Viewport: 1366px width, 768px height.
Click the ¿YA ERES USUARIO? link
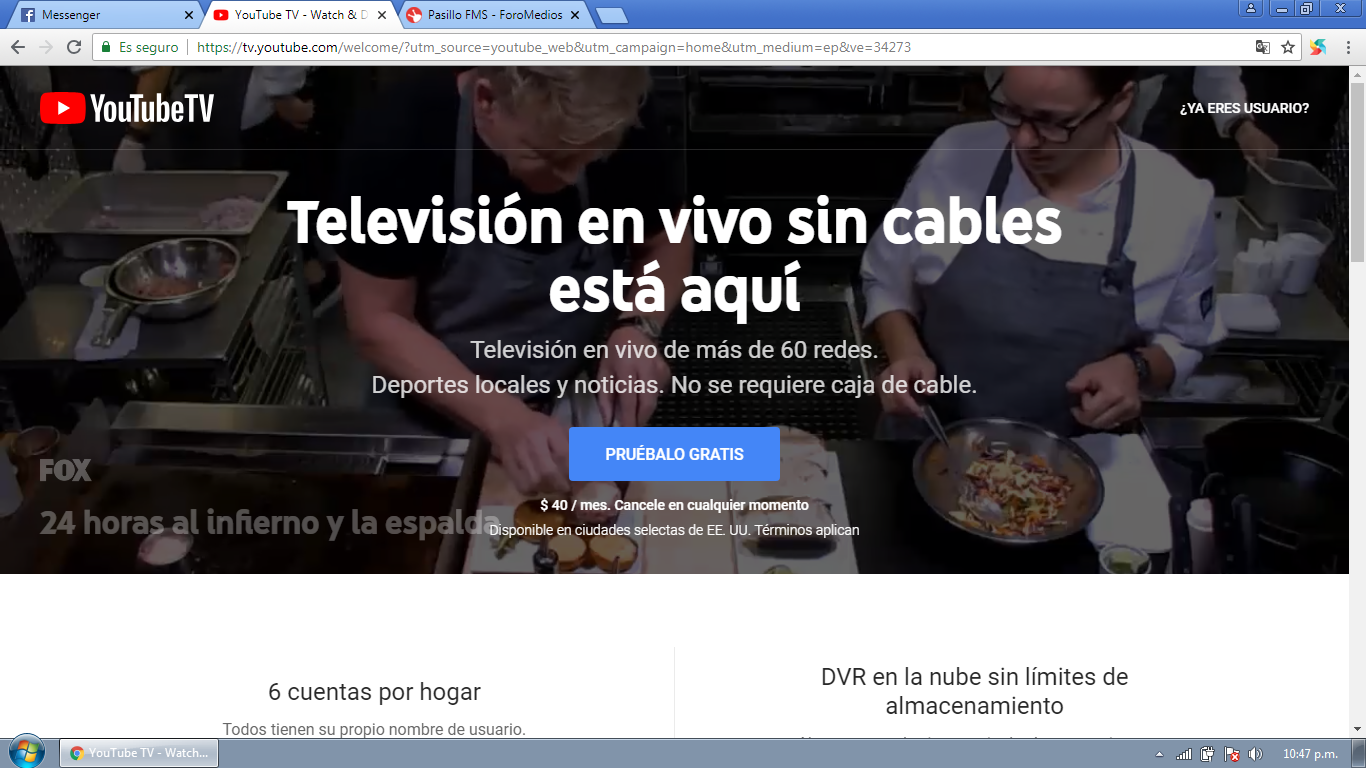pyautogui.click(x=1244, y=108)
